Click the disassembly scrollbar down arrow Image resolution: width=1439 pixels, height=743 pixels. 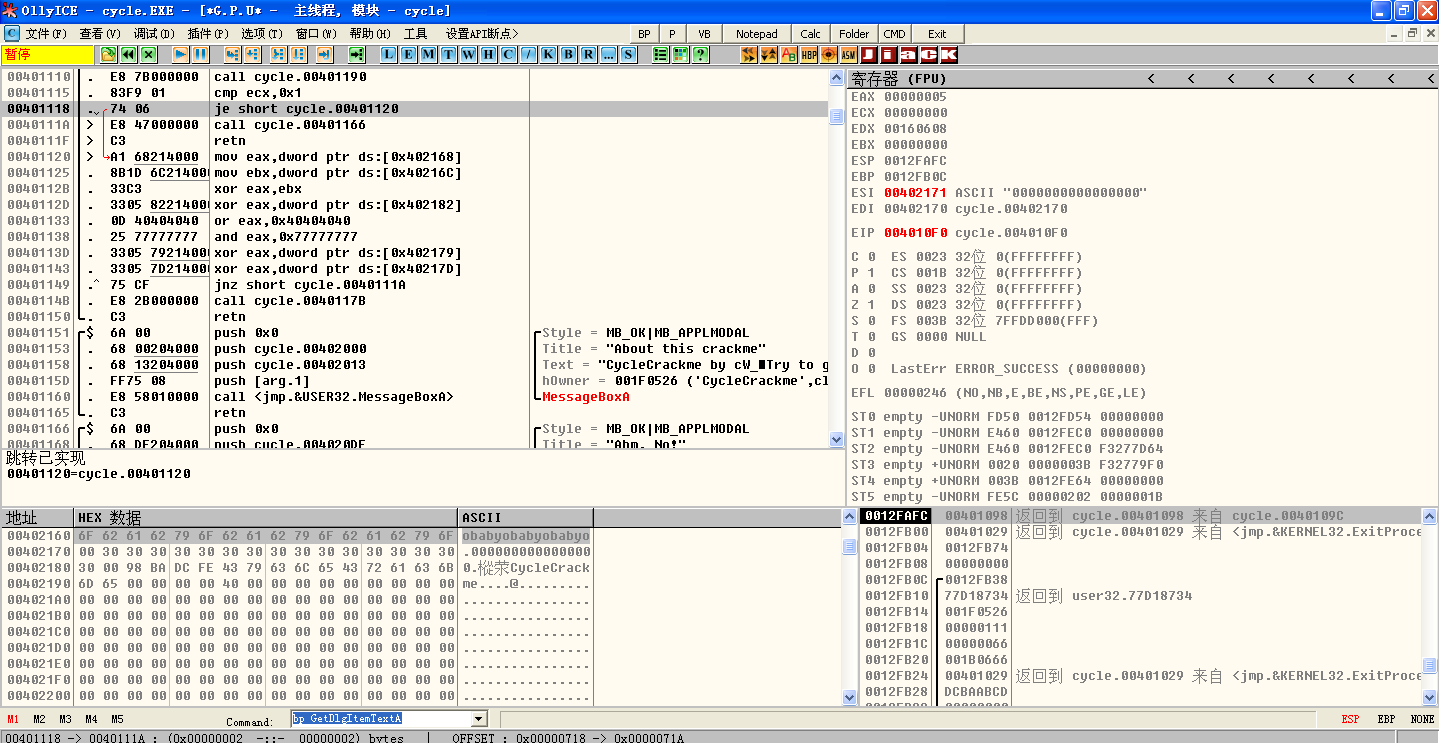[x=837, y=439]
